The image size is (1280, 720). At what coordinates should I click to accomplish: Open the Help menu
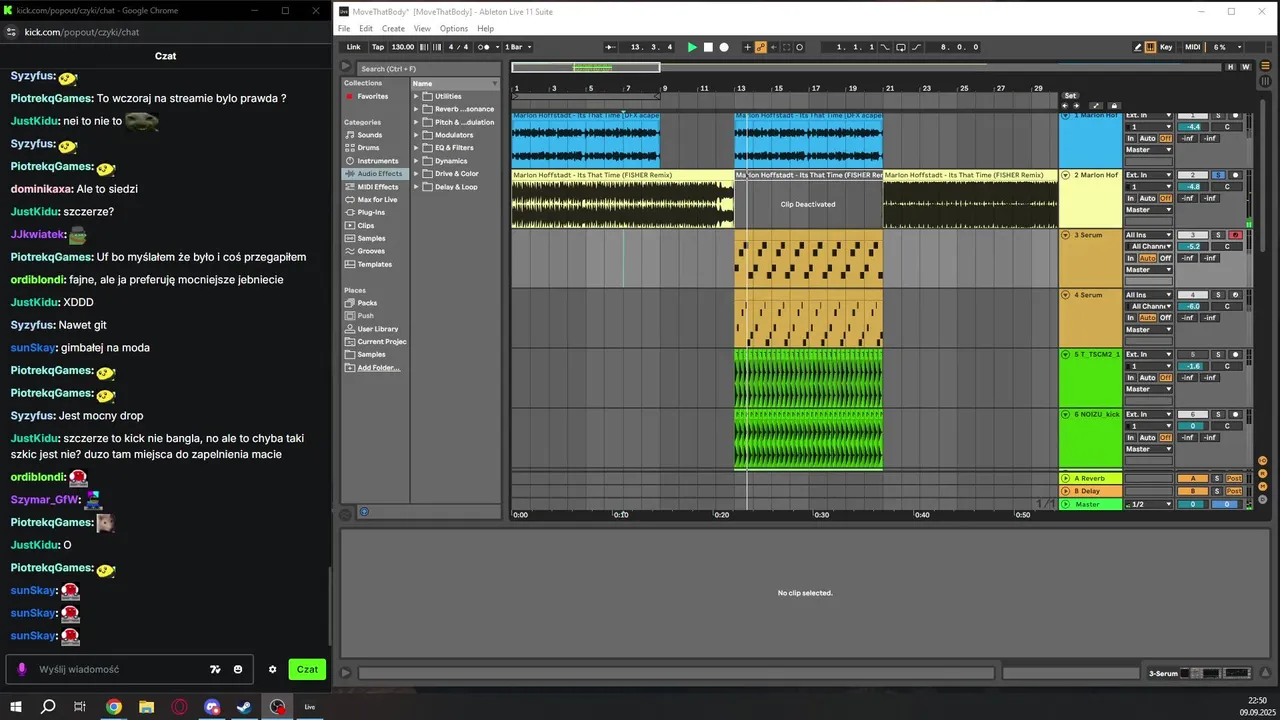coord(485,28)
